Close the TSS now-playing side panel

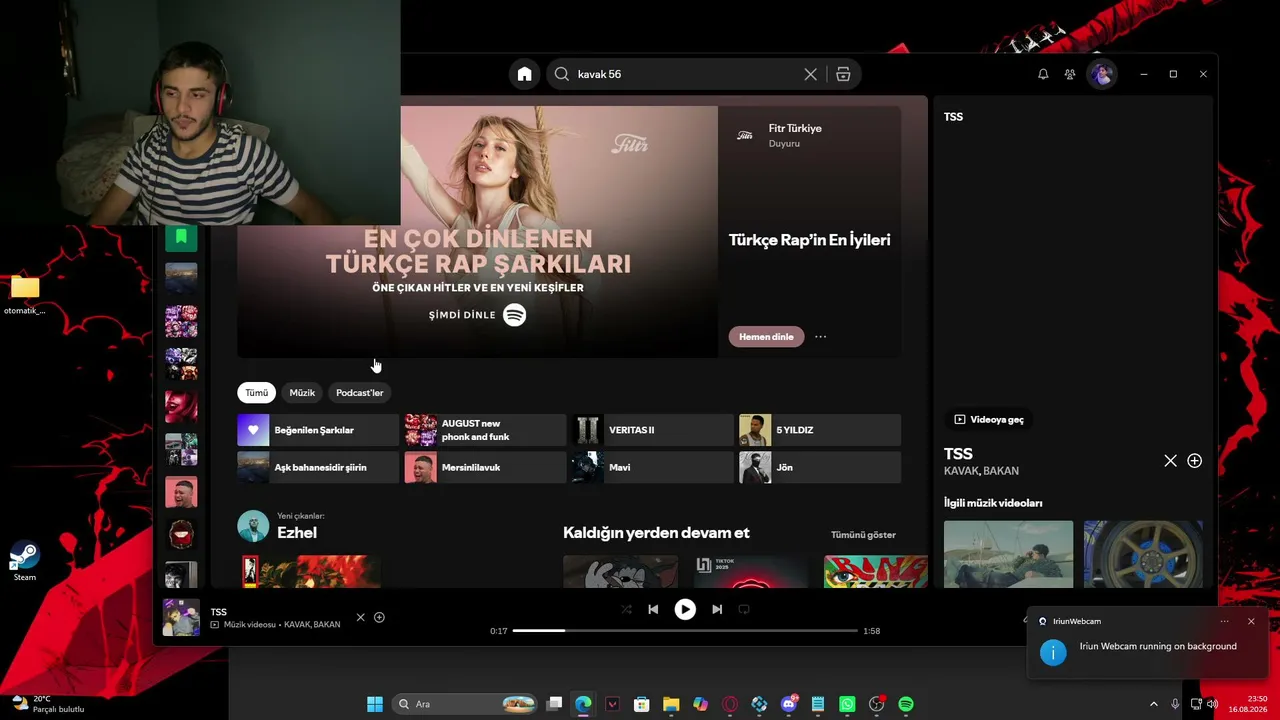pyautogui.click(x=1171, y=461)
